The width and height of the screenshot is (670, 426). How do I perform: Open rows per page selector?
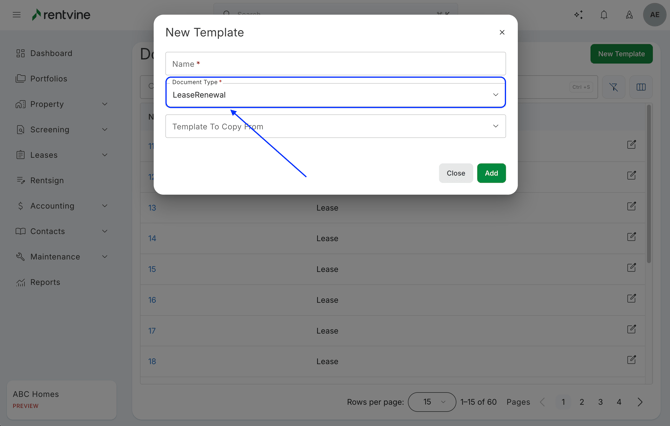click(432, 402)
